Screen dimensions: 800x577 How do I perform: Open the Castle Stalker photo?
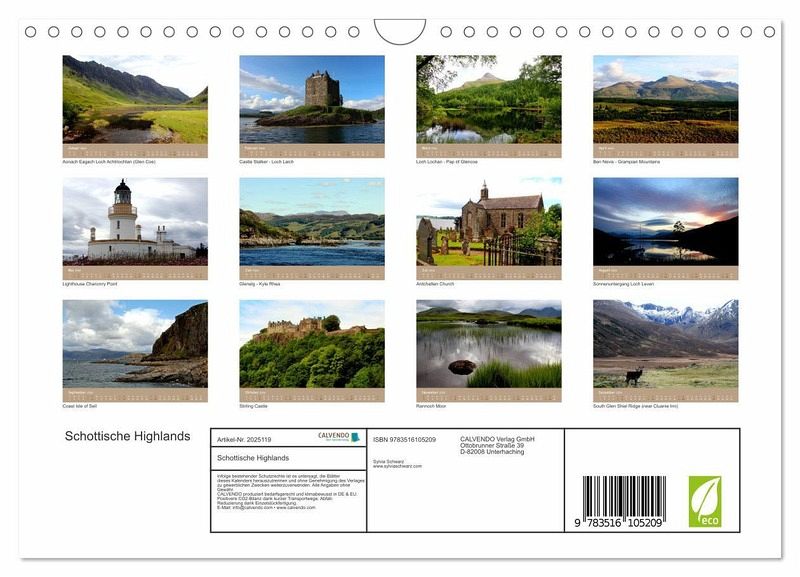click(x=312, y=99)
